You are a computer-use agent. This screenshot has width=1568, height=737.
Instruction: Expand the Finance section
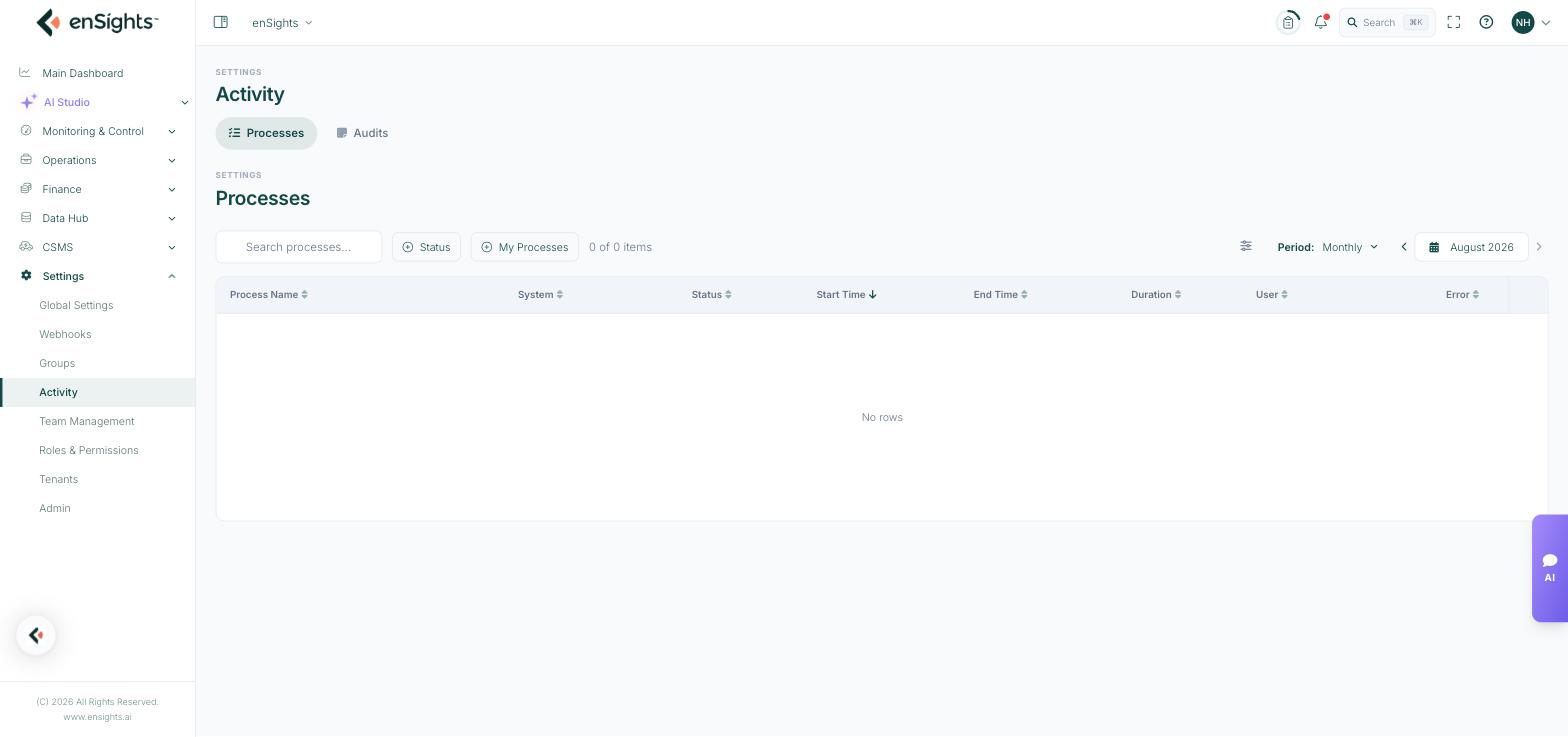pos(98,189)
